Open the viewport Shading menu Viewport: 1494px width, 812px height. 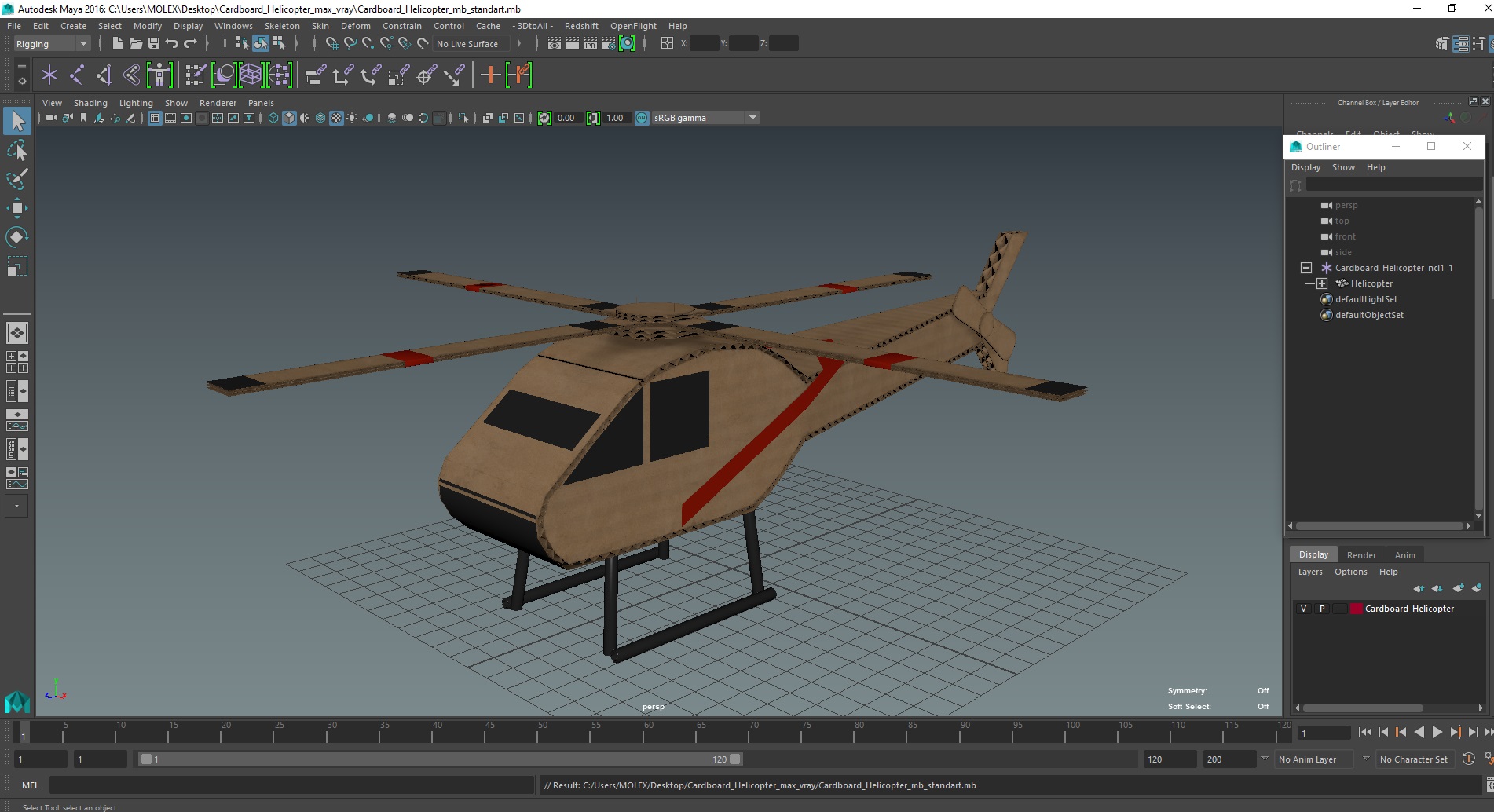[90, 103]
